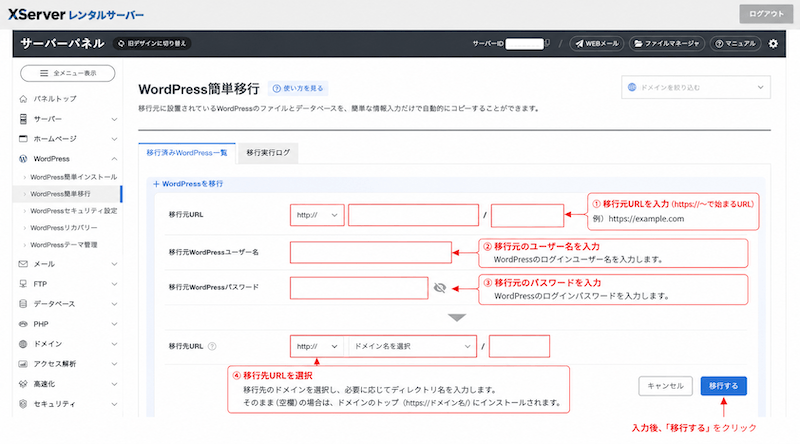This screenshot has width=800, height=444.
Task: Expand the 高速化 menu chevron
Action: (x=114, y=384)
